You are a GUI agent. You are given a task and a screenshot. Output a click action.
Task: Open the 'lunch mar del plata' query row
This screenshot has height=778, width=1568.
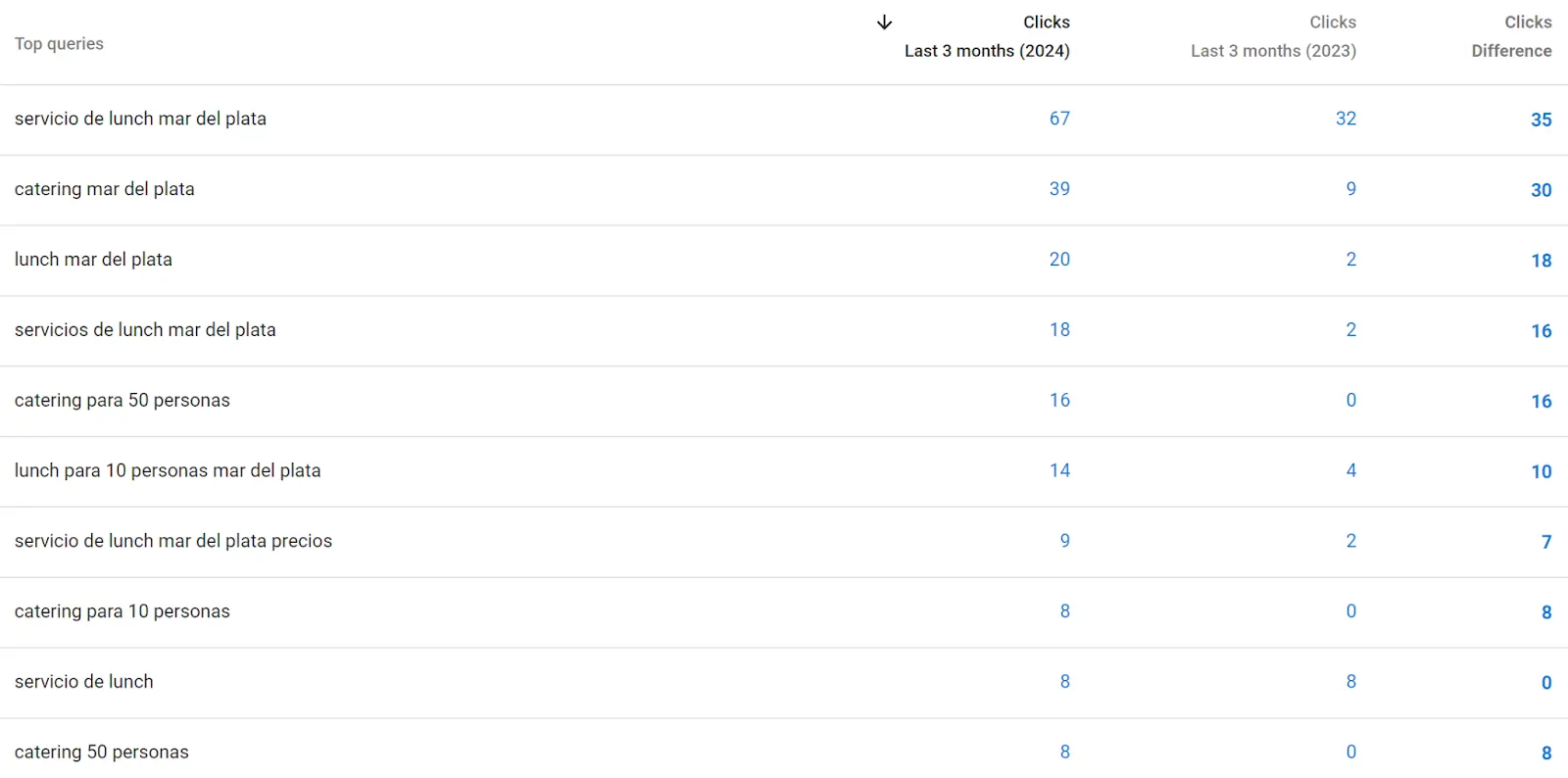(x=93, y=260)
